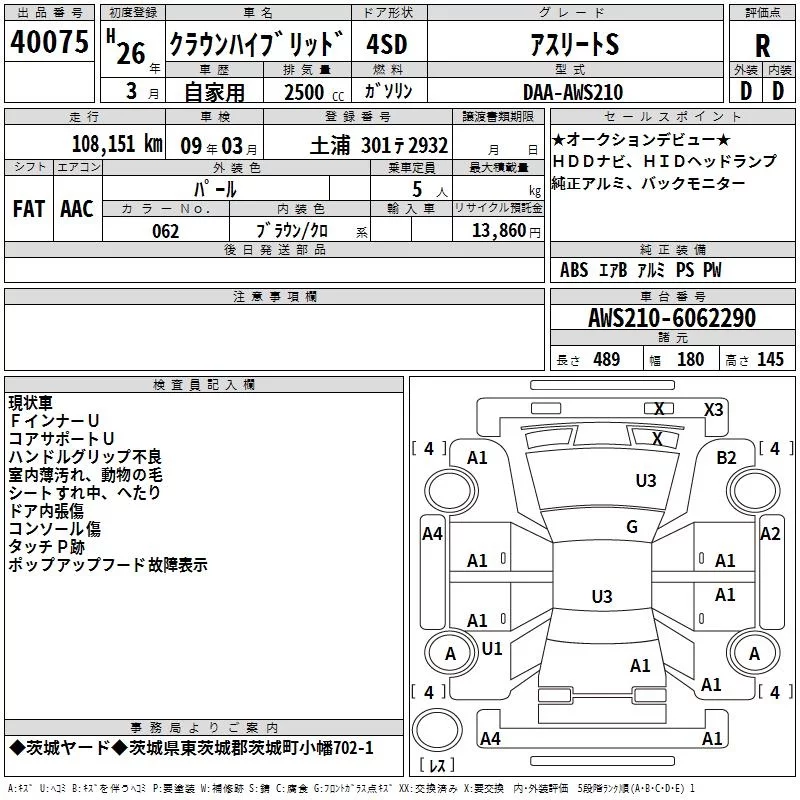Select the width value 180
This screenshot has height=800, width=800.
click(x=690, y=359)
